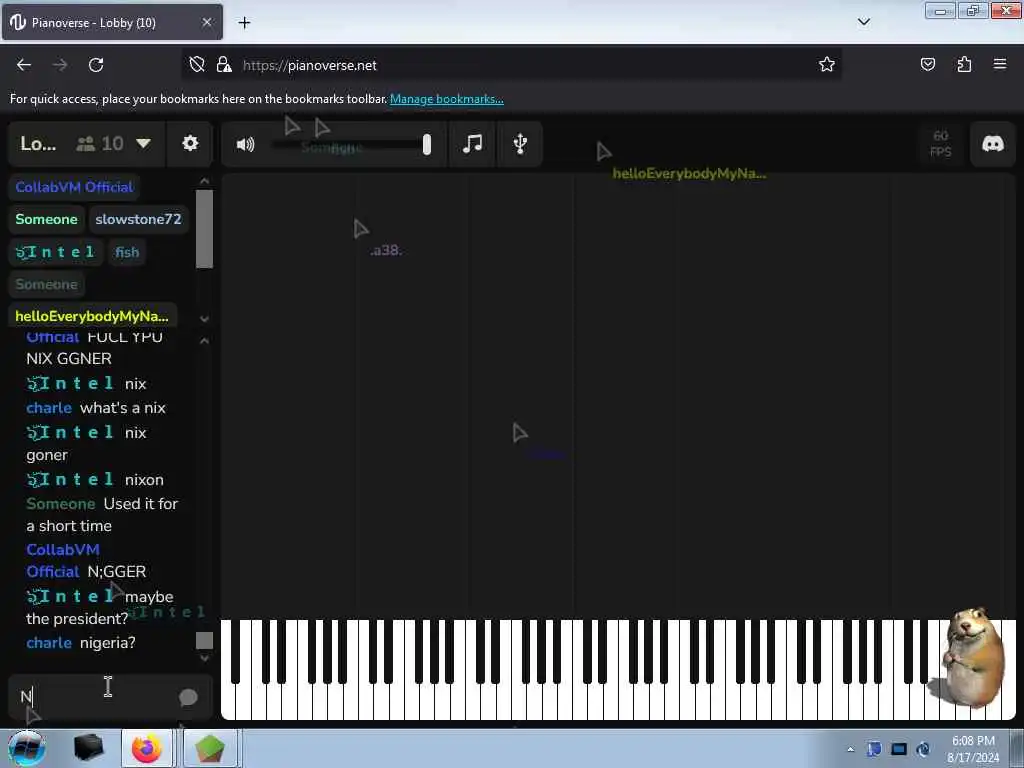Click chat message "maybe the president?"
Viewport: 1024px width, 768px height.
click(x=100, y=607)
